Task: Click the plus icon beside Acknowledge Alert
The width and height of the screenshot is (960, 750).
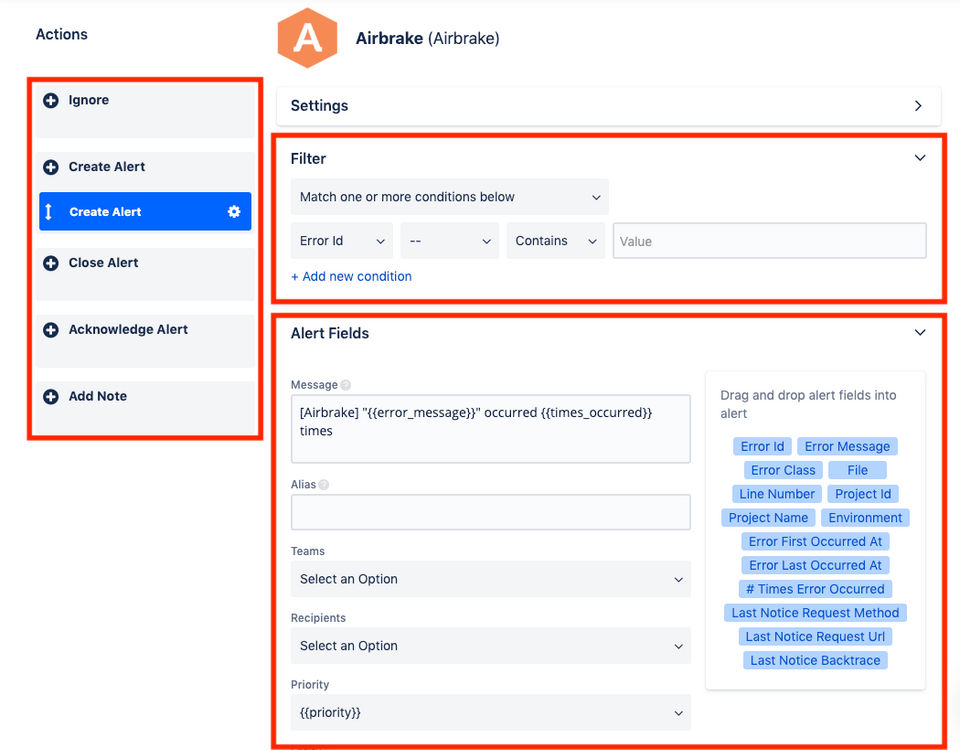Action: tap(51, 330)
